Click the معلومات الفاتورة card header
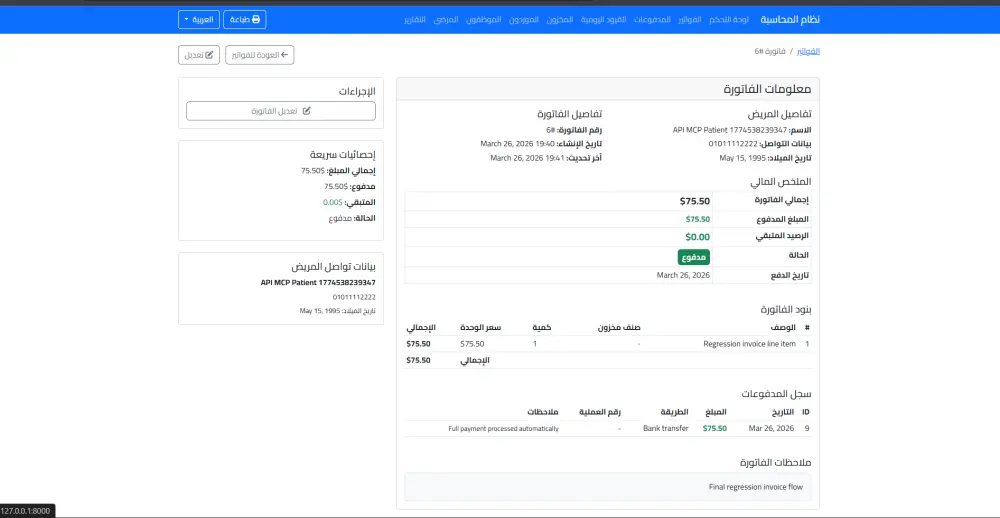 tap(608, 89)
